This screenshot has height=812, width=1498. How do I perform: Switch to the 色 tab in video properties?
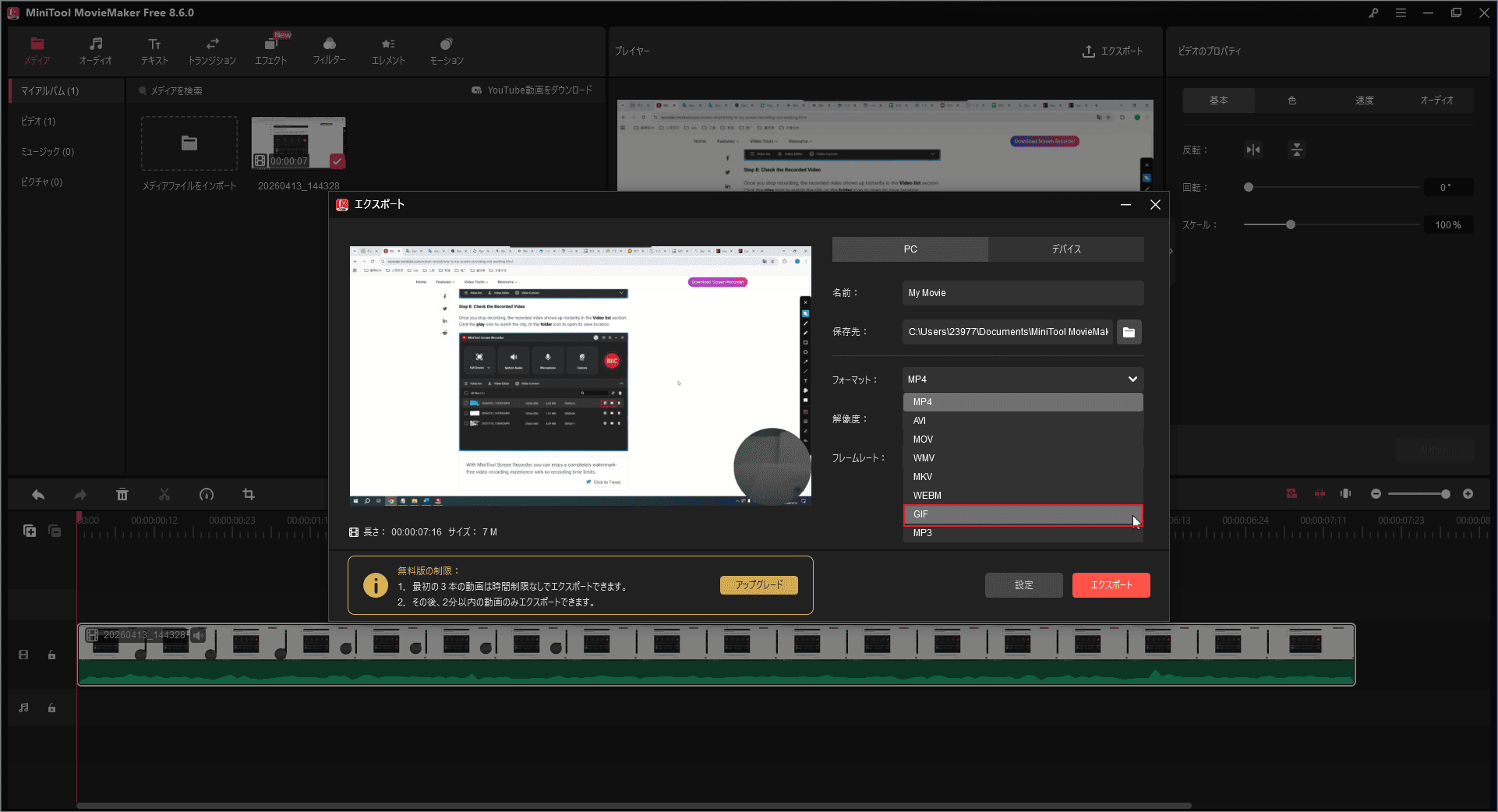coord(1291,100)
